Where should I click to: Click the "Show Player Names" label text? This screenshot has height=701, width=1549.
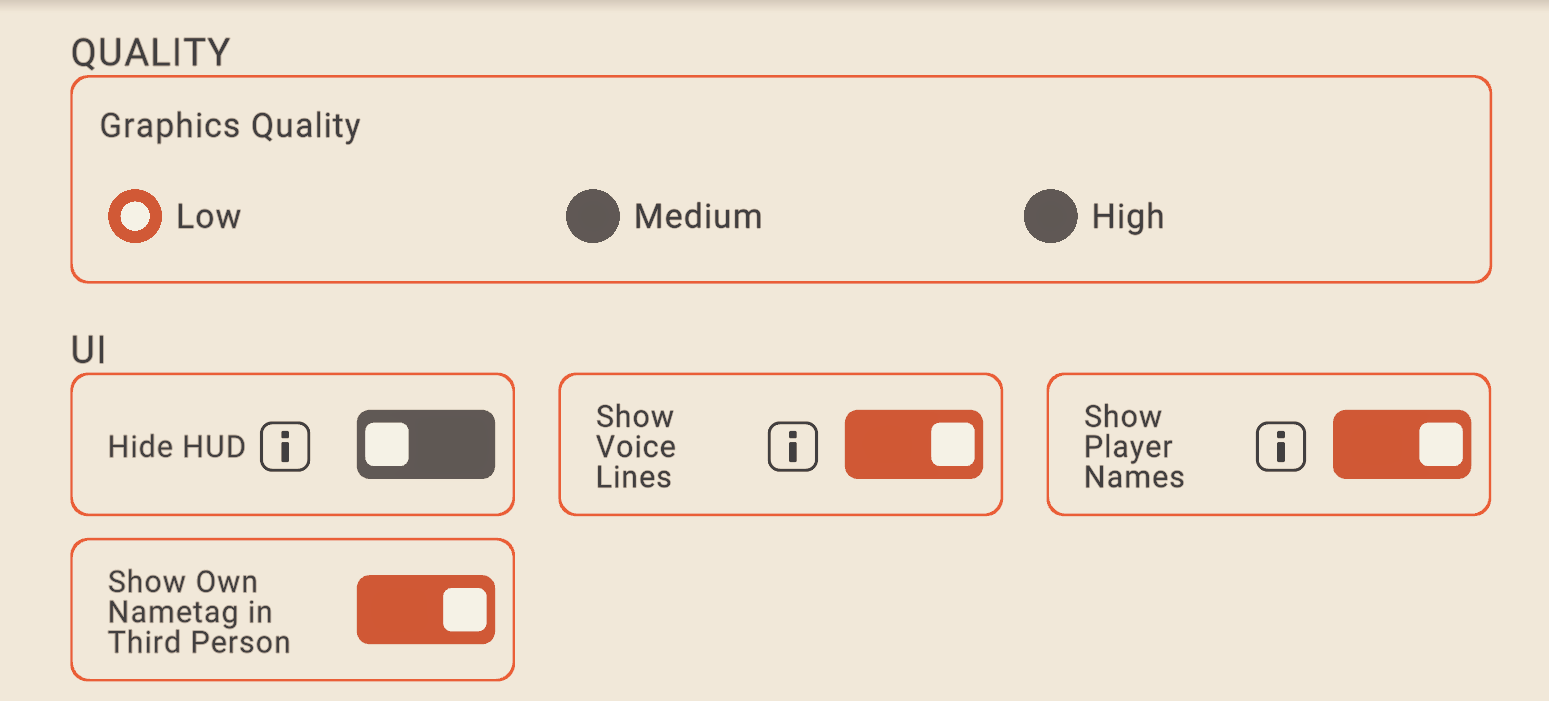coord(1134,446)
